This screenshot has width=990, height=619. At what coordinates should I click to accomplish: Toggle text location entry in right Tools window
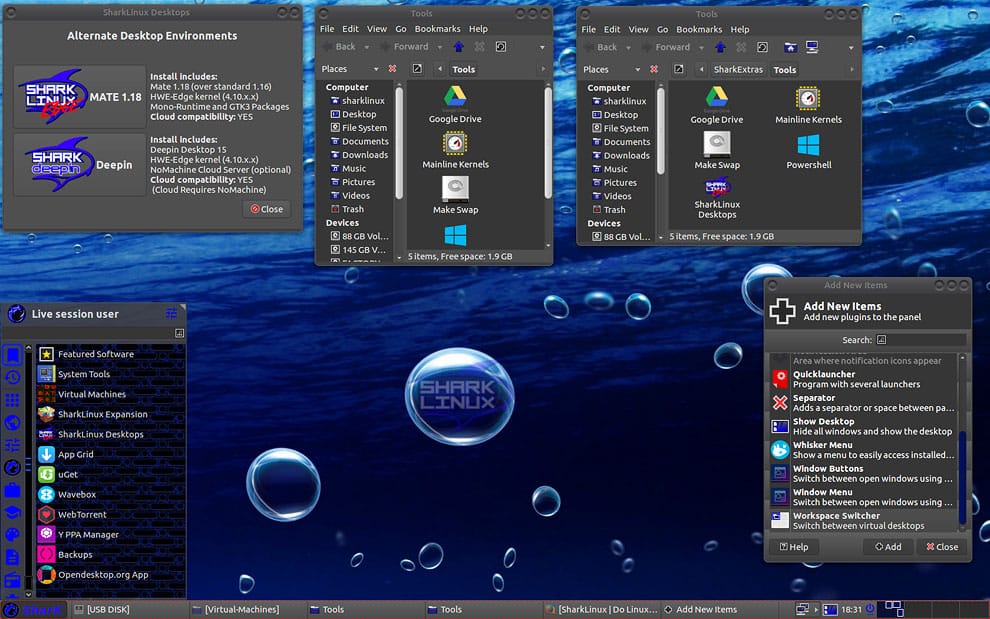[x=679, y=69]
